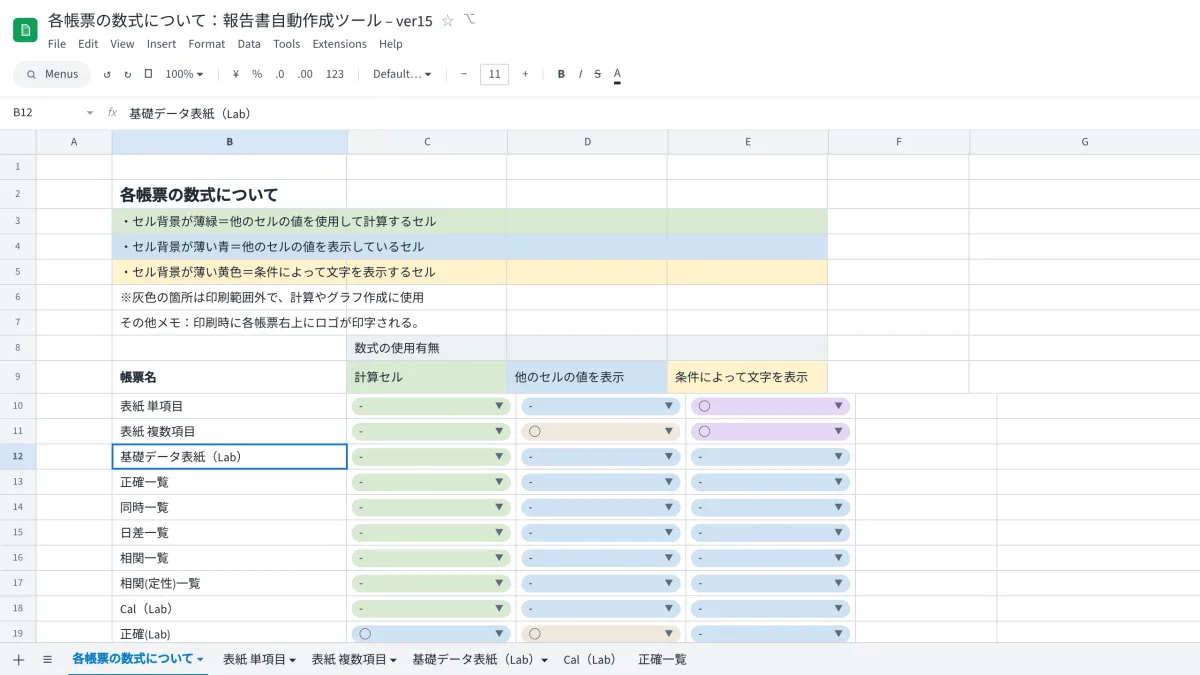Click the redo icon
Image resolution: width=1200 pixels, height=675 pixels.
[x=127, y=74]
